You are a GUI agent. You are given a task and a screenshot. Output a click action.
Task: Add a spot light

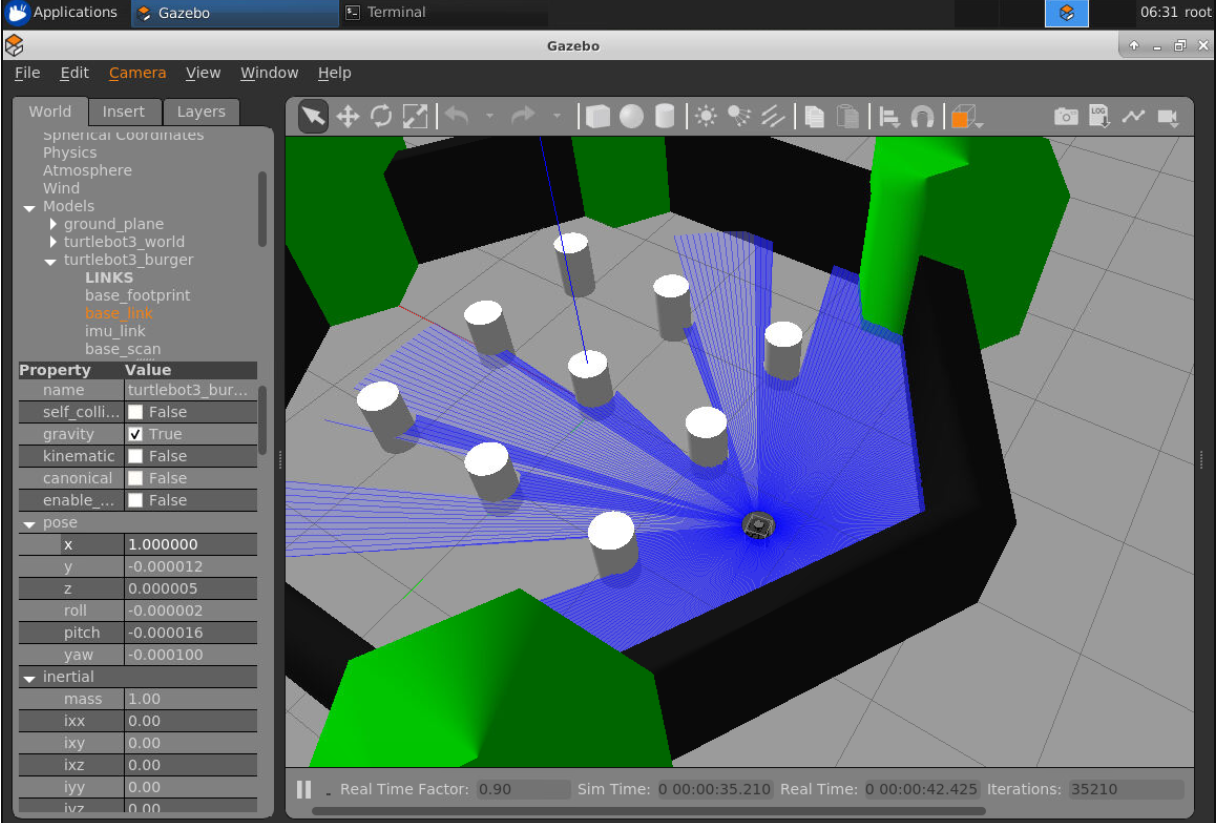[x=739, y=117]
